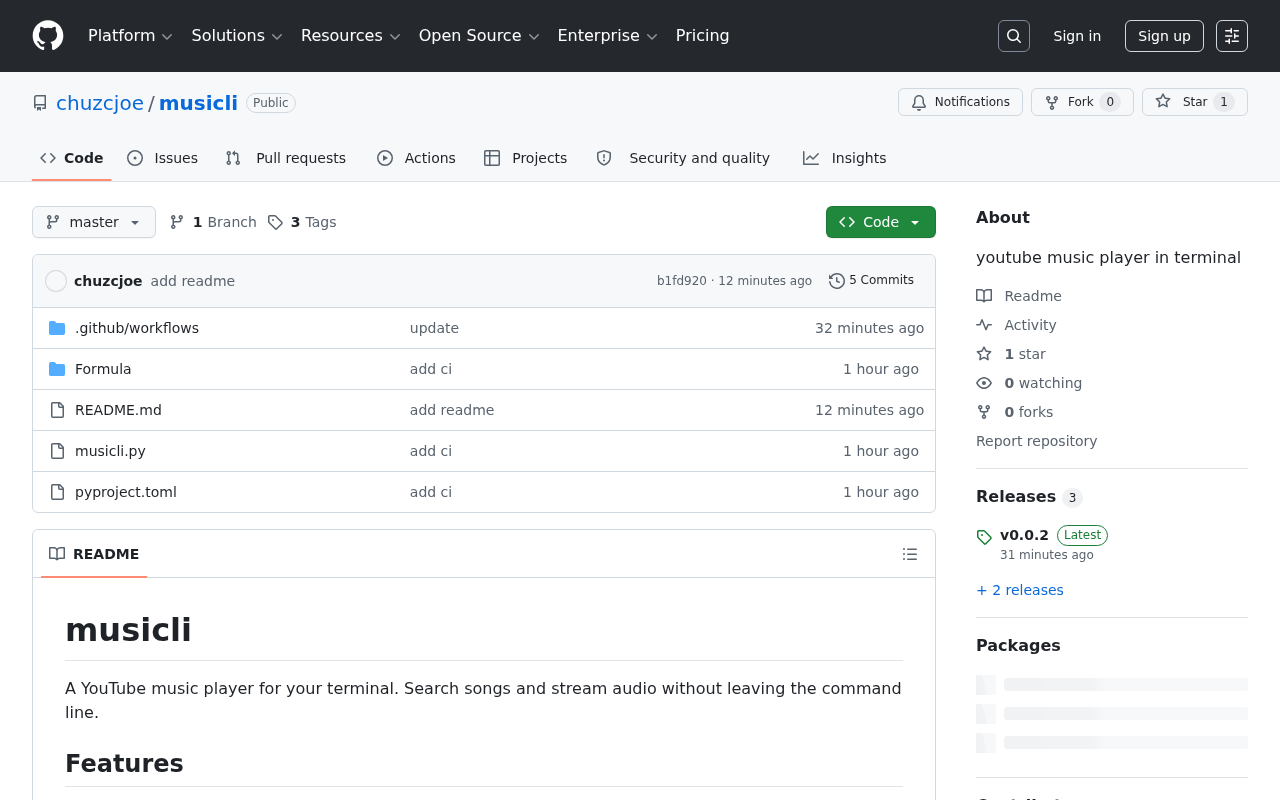The height and width of the screenshot is (800, 1280).
Task: Open the pyproject.toml file name
Action: [126, 492]
